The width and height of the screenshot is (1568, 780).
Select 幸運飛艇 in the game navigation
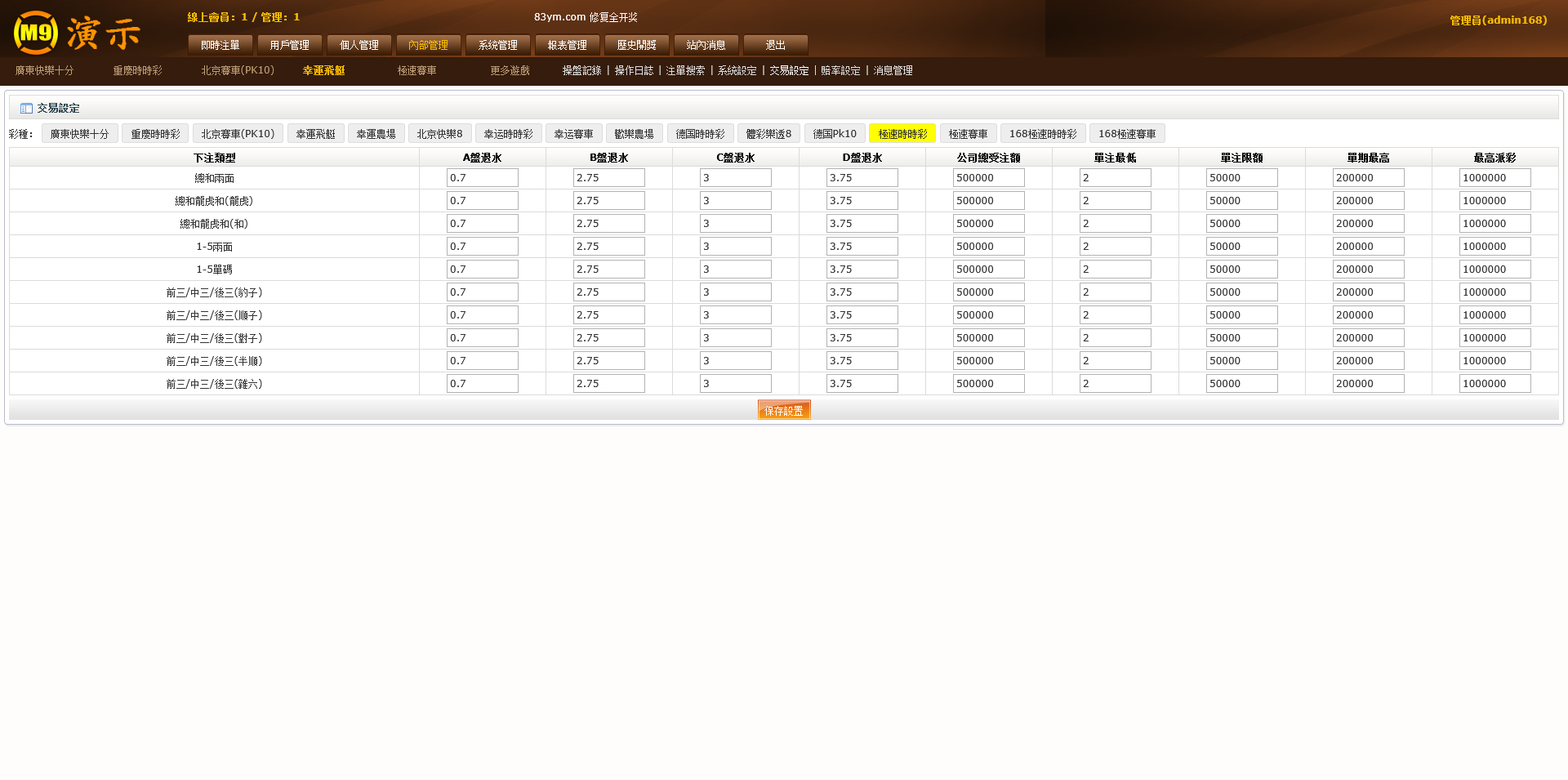pyautogui.click(x=323, y=71)
